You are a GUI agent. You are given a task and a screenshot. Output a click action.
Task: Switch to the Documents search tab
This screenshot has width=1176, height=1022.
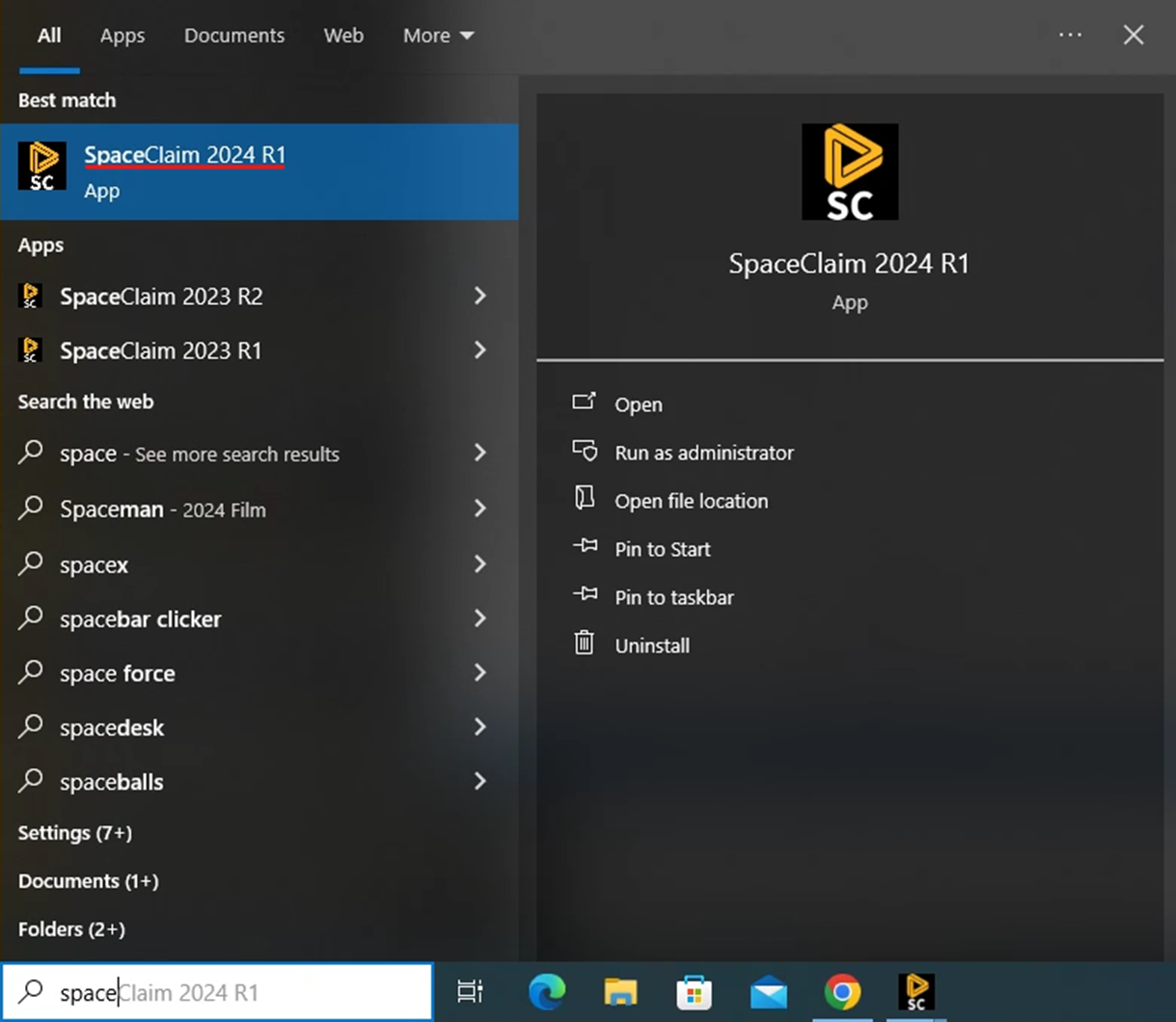click(233, 35)
